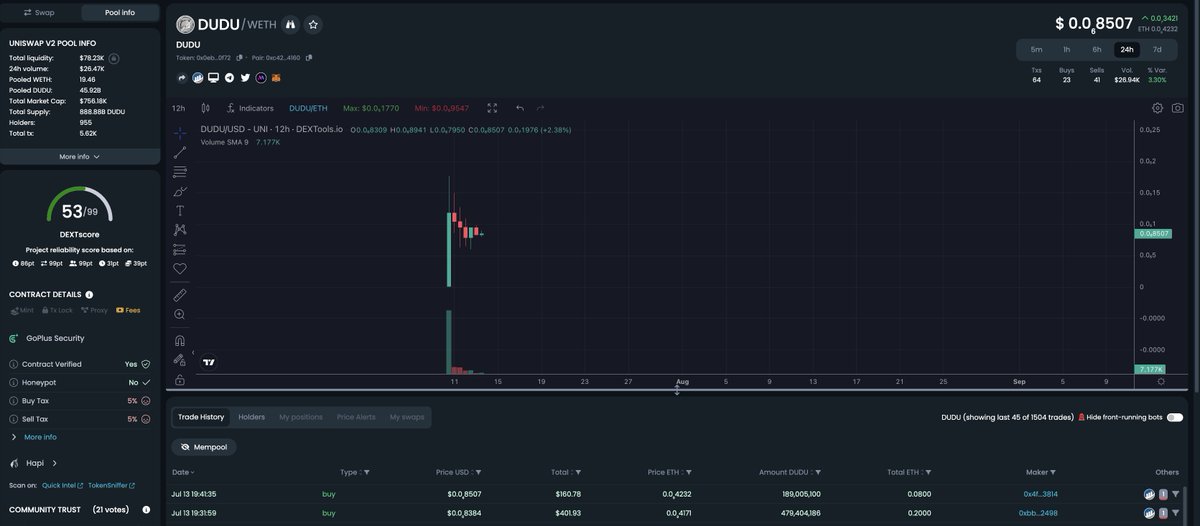This screenshot has height=526, width=1200.
Task: Click the Mempool button
Action: 204,447
